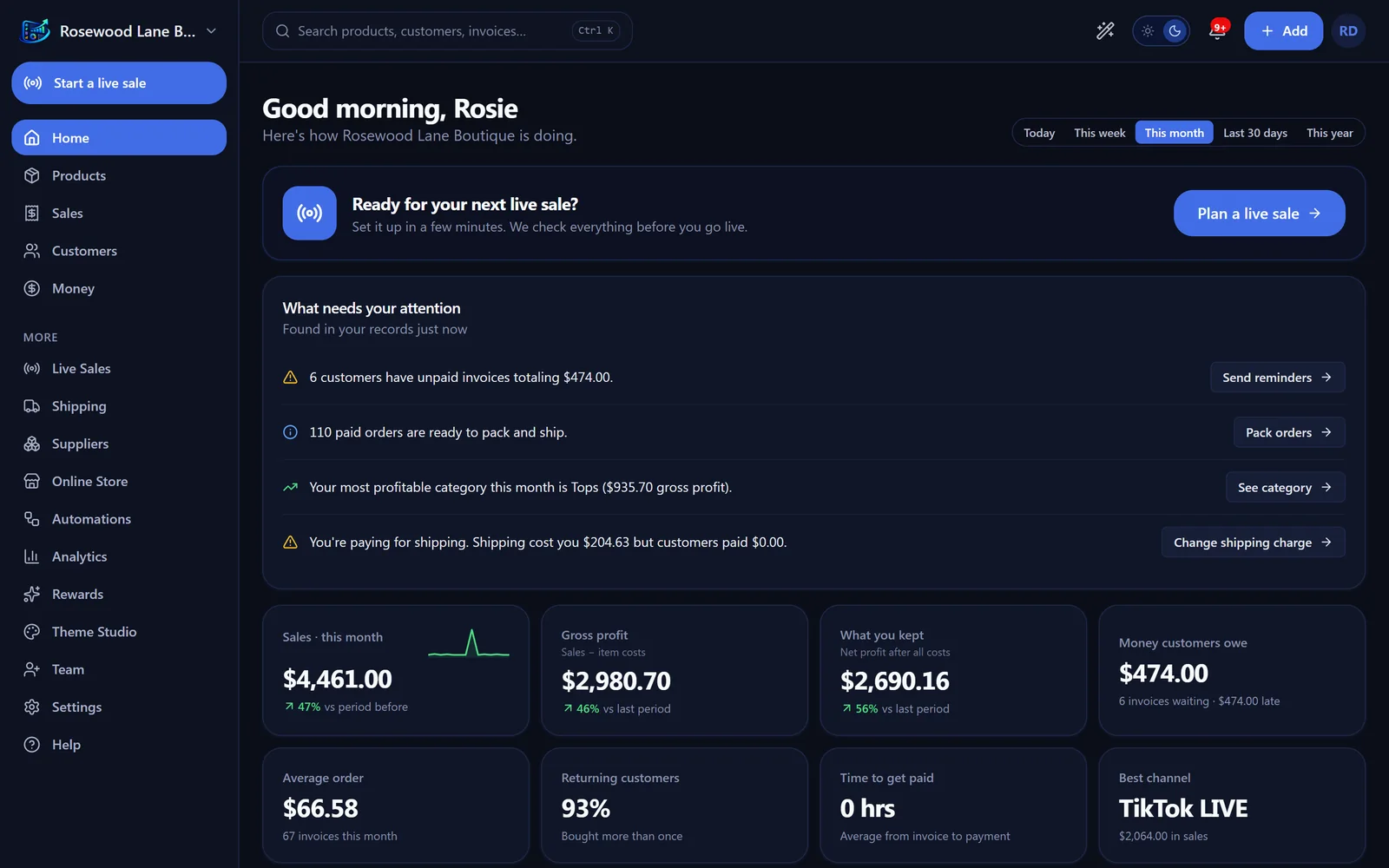Open Customers in the sidebar

click(x=119, y=251)
